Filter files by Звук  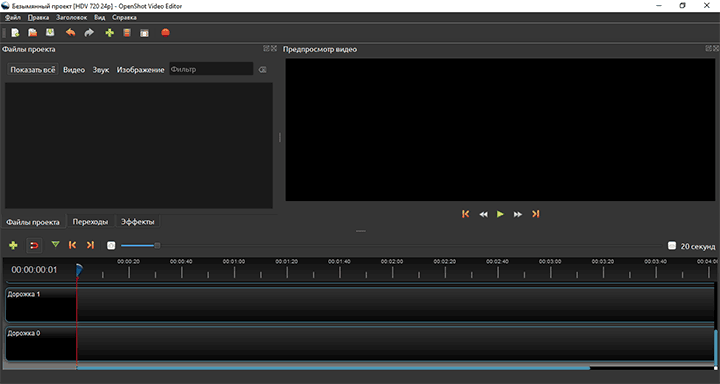[x=101, y=70]
